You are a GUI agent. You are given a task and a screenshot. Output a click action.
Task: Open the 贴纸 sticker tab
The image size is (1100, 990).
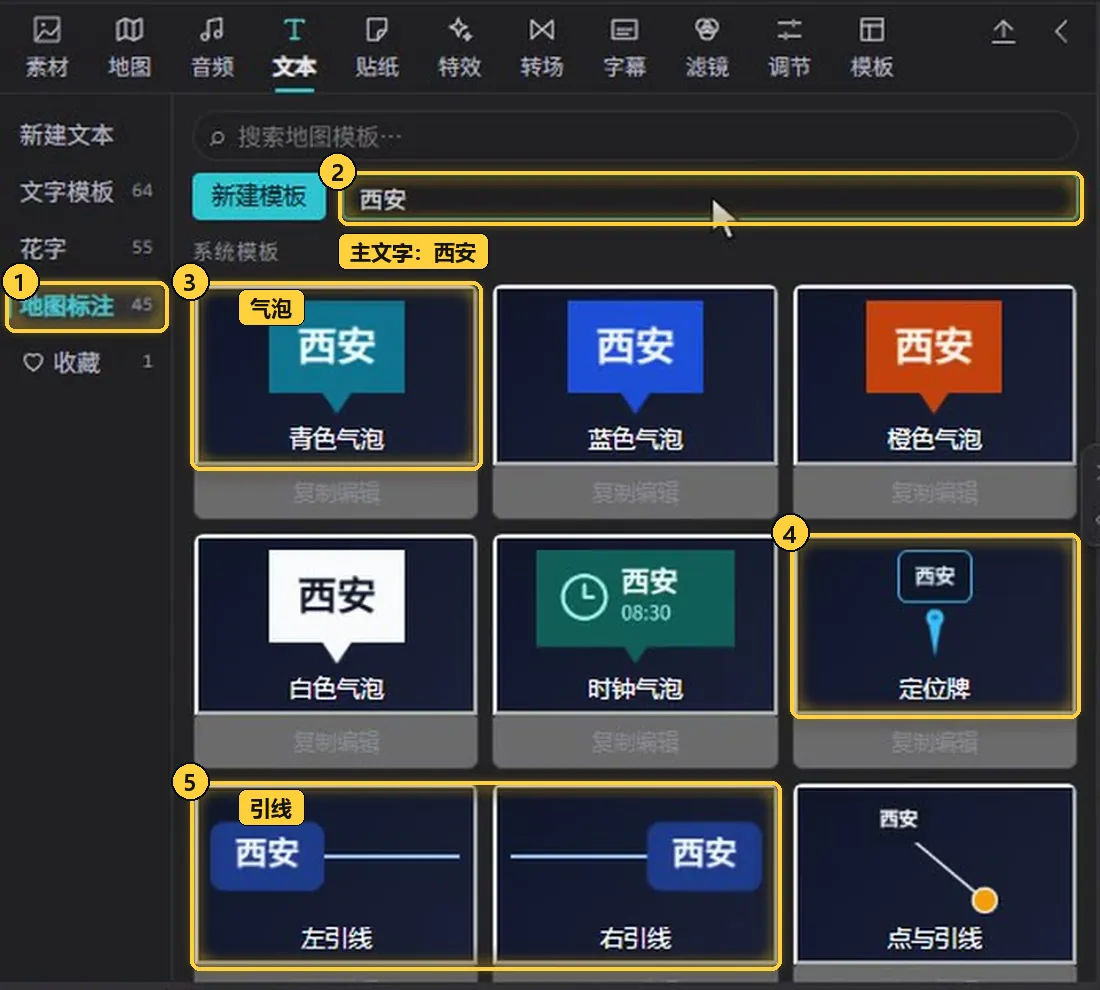[x=377, y=47]
